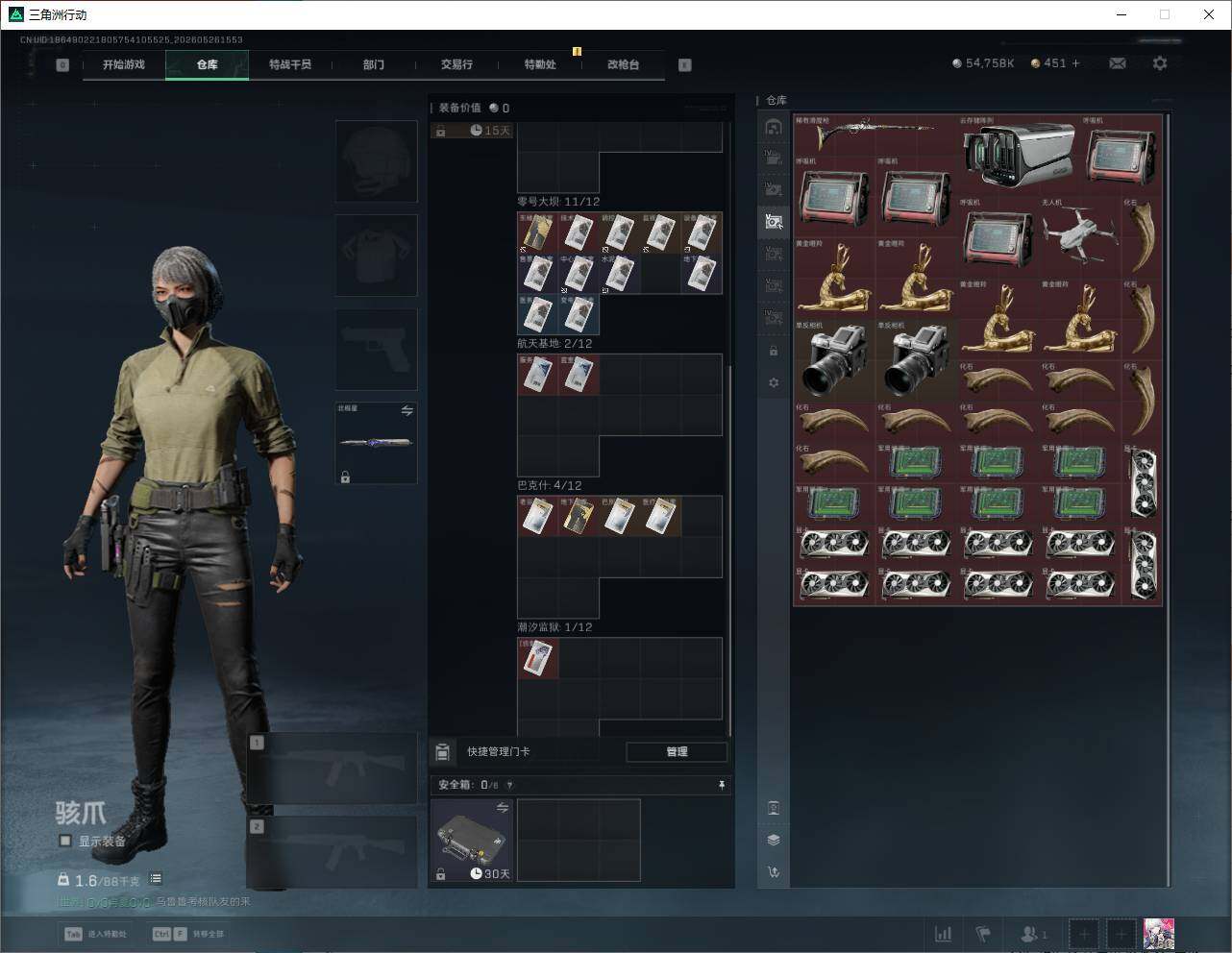
Task: Click the 装备价值 equipment value label
Action: point(459,108)
